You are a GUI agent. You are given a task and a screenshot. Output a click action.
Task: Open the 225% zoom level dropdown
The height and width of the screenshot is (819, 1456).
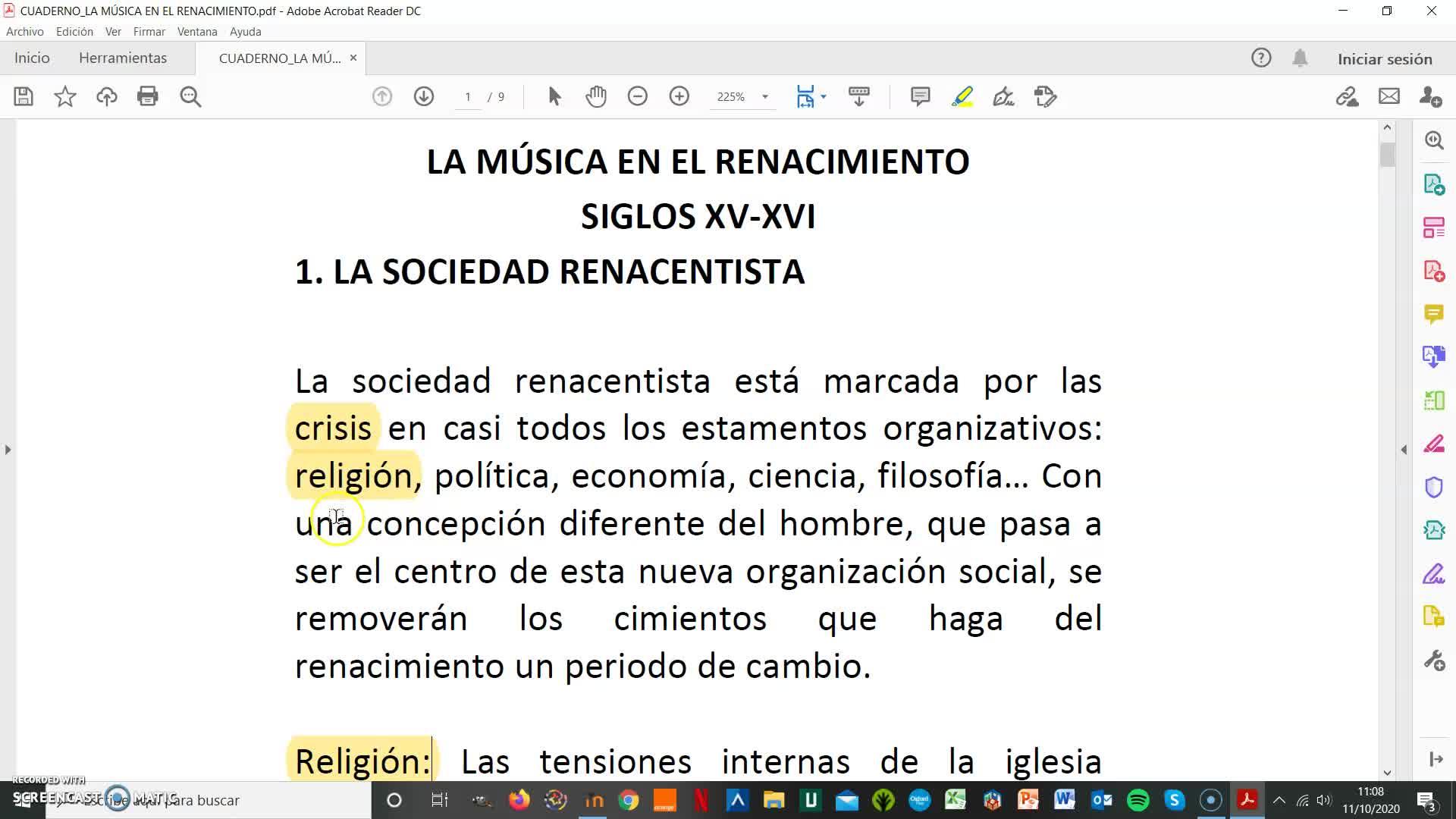(765, 96)
